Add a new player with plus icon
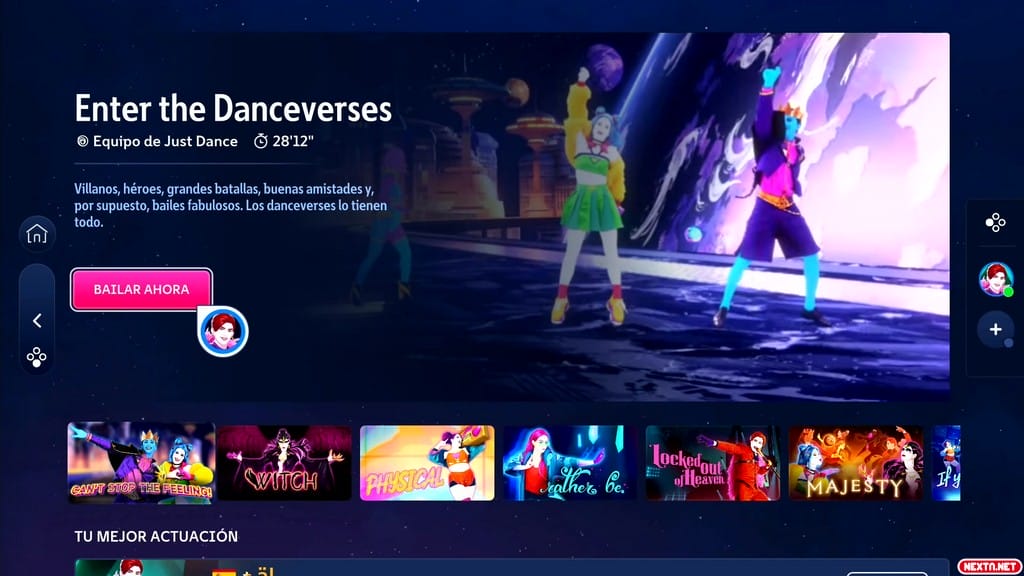Screen dimensions: 1024x576 pos(995,330)
